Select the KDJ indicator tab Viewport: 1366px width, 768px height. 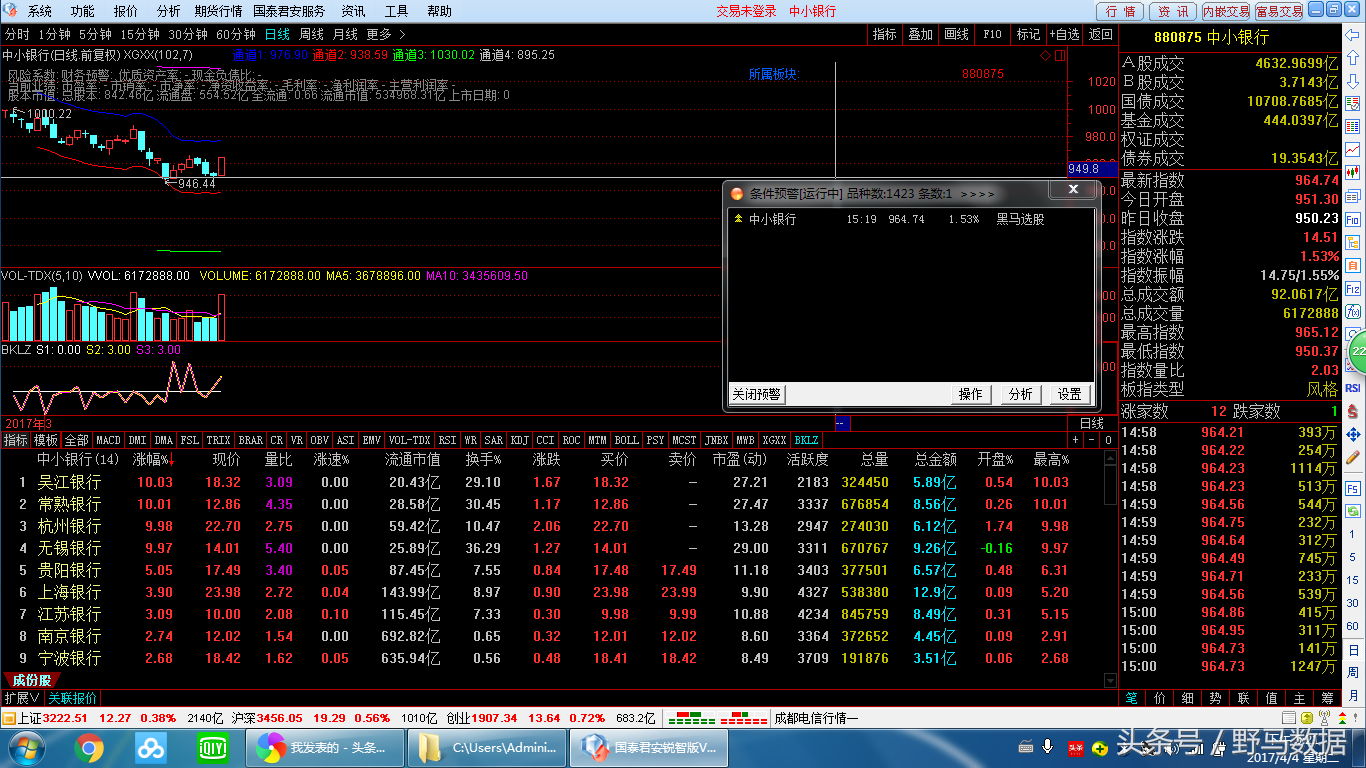pyautogui.click(x=519, y=440)
